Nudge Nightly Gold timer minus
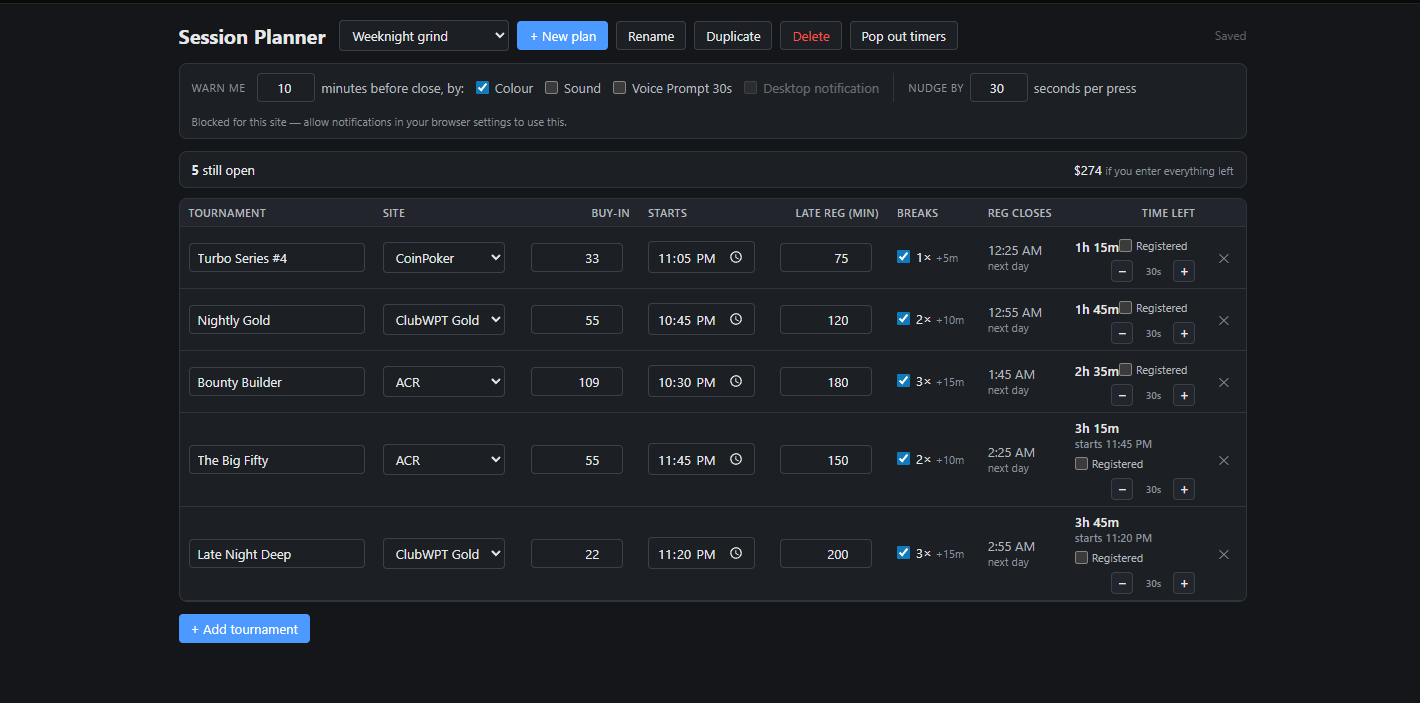The image size is (1420, 703). (x=1122, y=333)
